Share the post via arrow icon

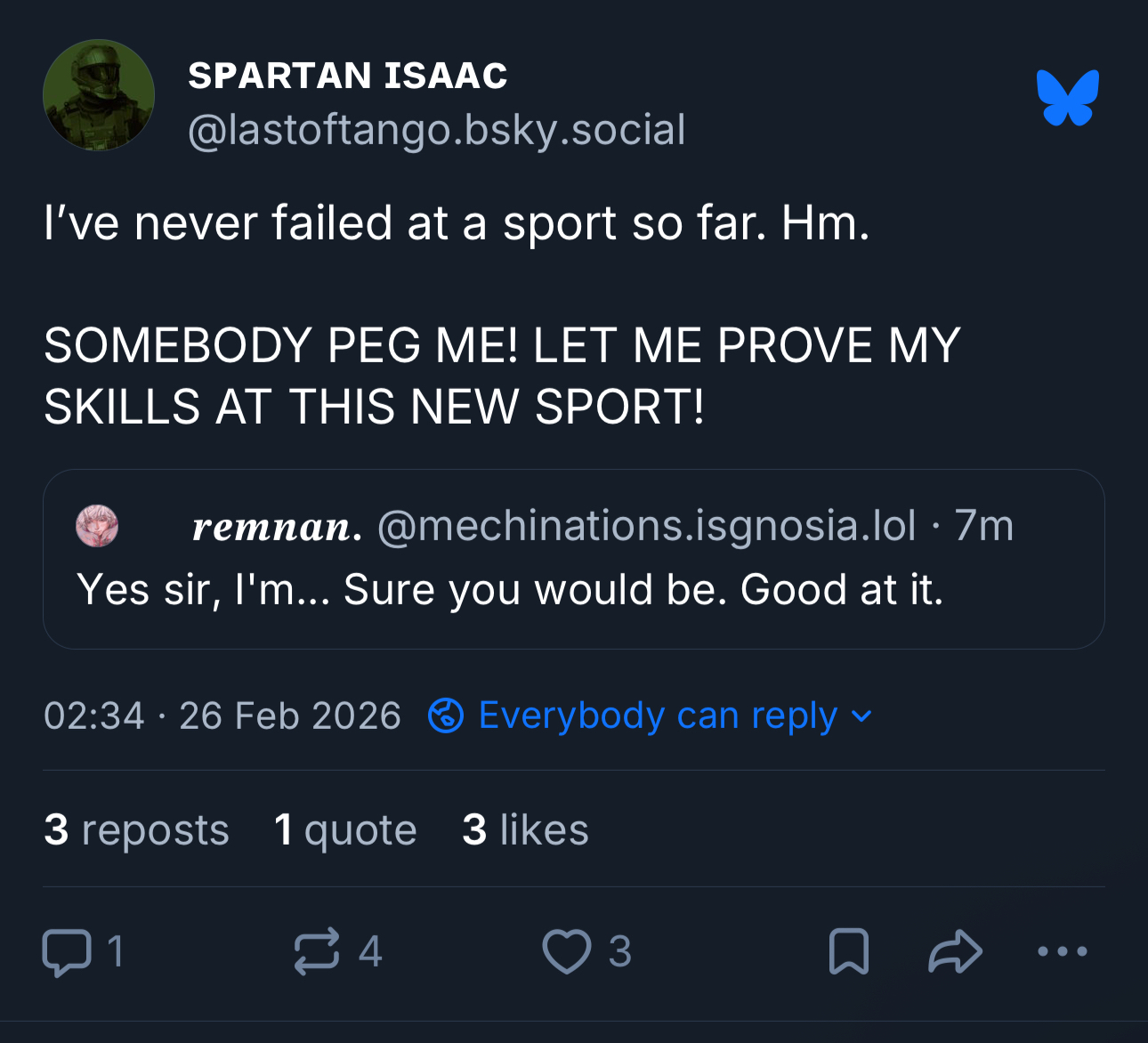[x=955, y=951]
